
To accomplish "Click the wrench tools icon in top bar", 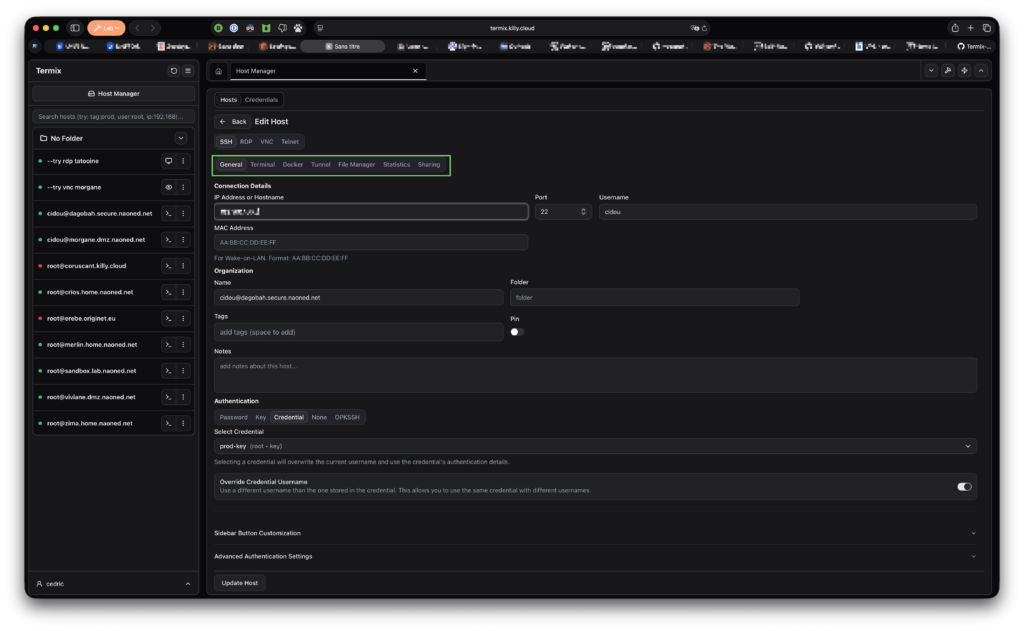I will 948,70.
